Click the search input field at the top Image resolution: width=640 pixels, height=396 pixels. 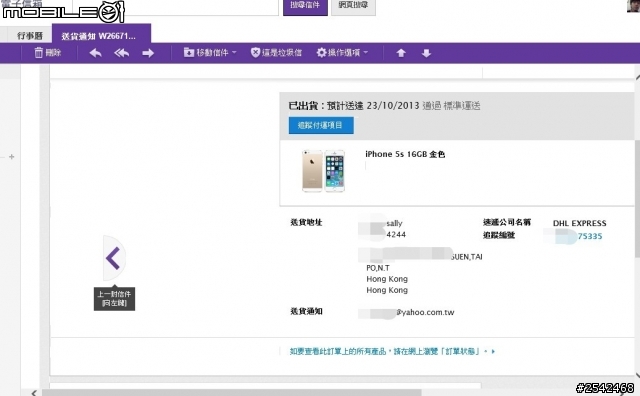click(x=176, y=7)
